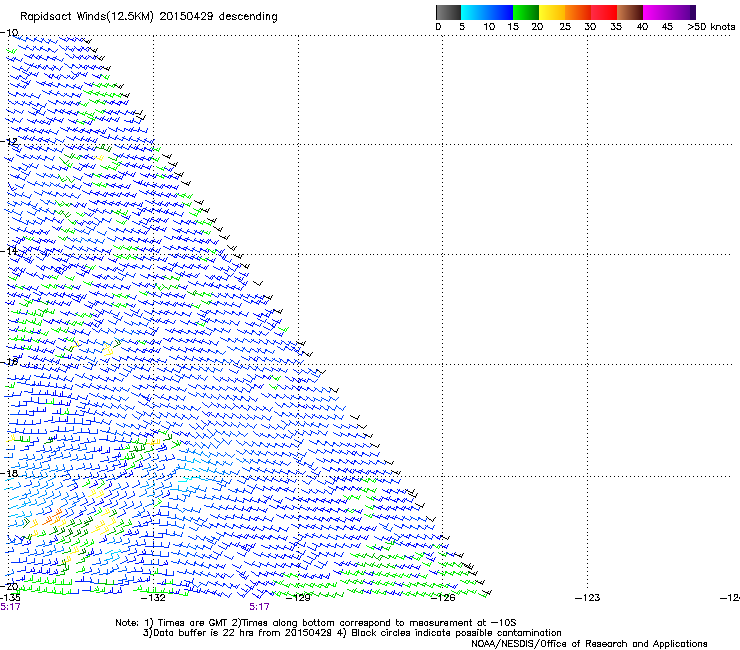The width and height of the screenshot is (740, 650).
Task: Click the title 'Rapidscat Winds(12.5KM) 20150429 descending'
Action: 149,17
